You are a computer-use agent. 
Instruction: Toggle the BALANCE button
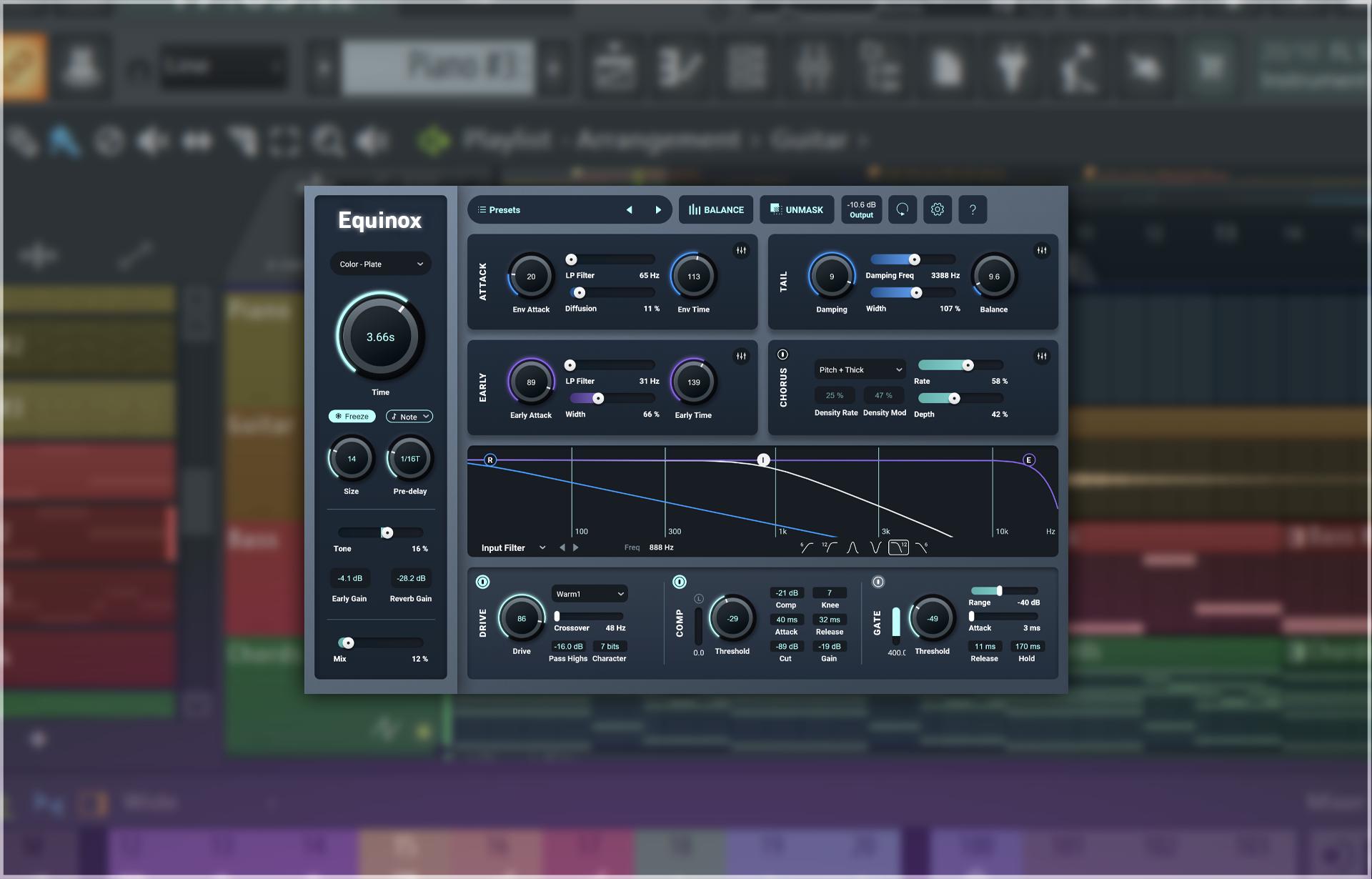(x=716, y=209)
